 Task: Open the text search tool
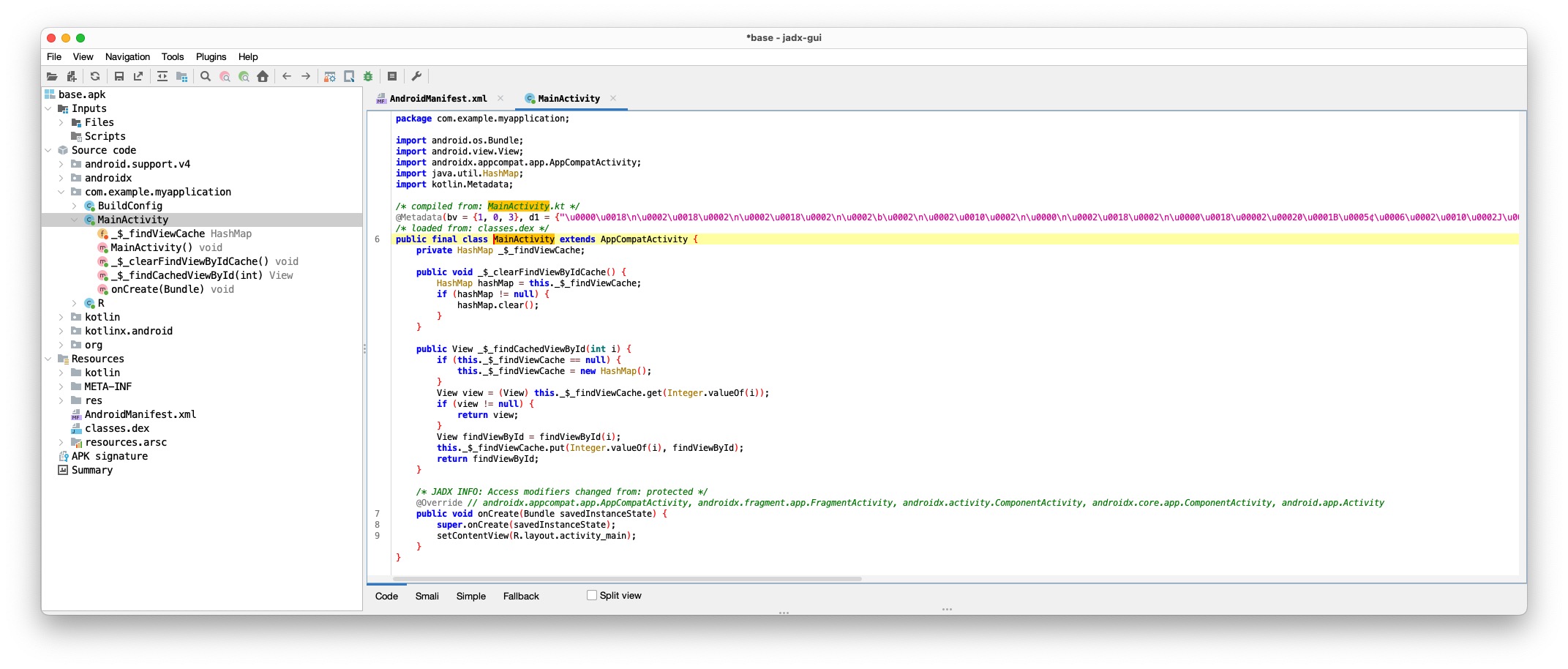point(206,76)
